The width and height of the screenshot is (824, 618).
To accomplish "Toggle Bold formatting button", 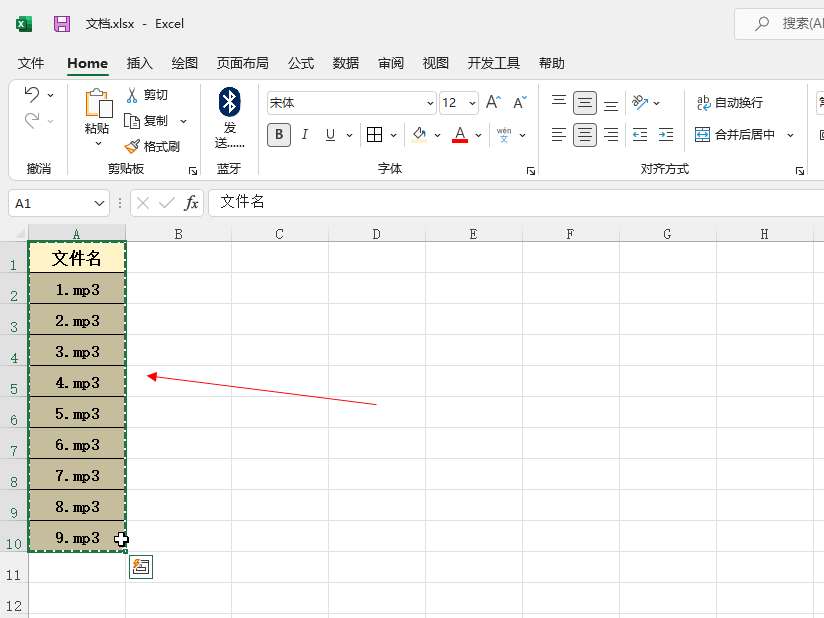I will (x=279, y=135).
